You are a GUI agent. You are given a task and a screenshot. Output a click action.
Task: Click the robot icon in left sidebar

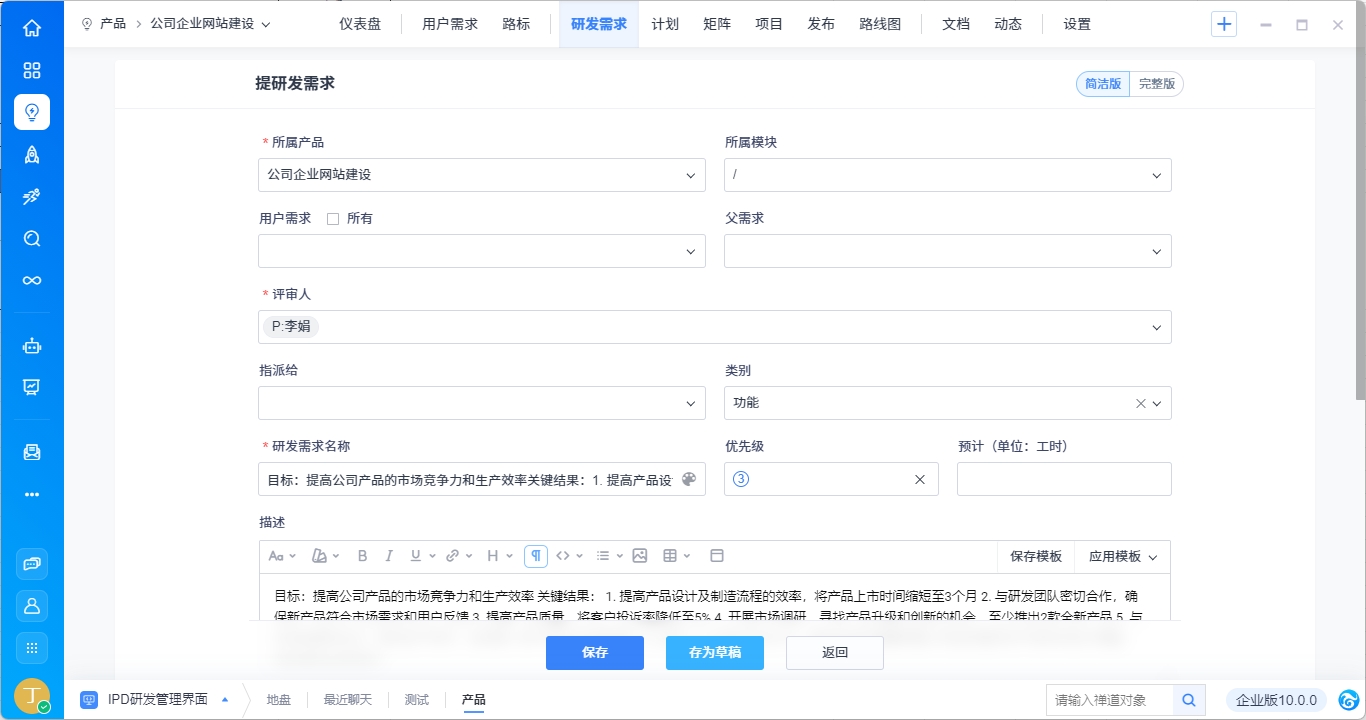32,347
